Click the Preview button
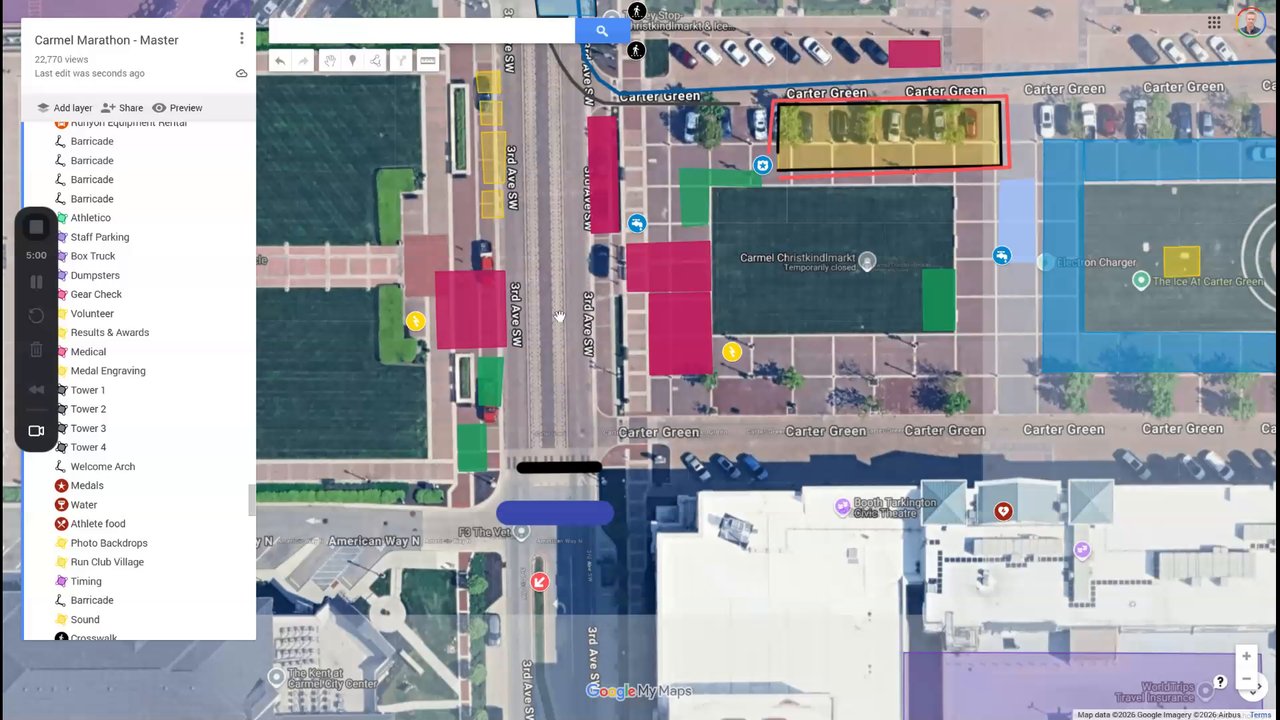The width and height of the screenshot is (1280, 720). tap(177, 108)
